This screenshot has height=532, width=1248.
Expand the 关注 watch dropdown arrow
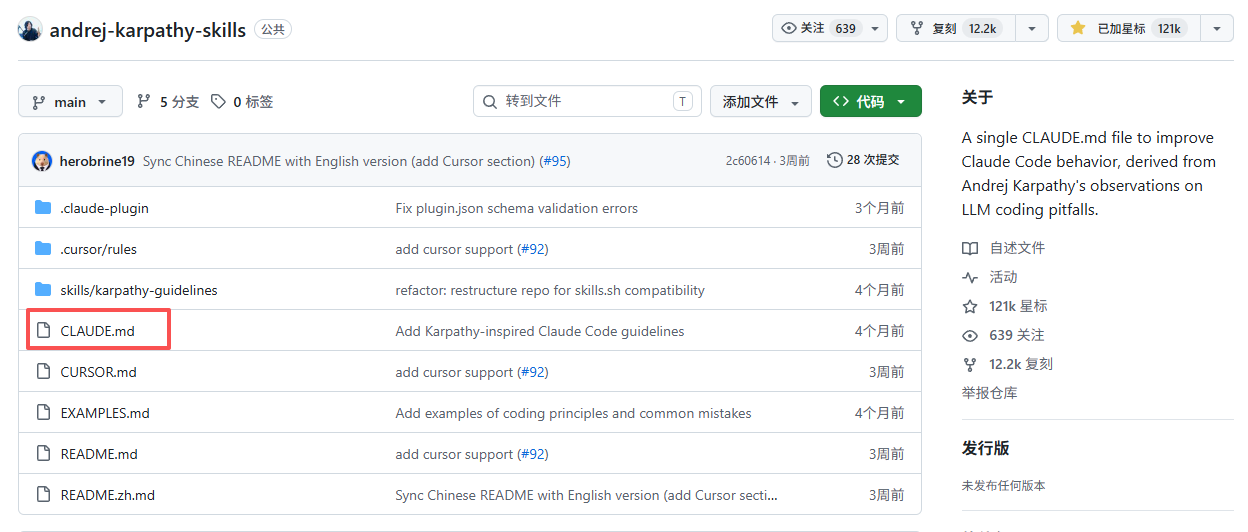point(876,28)
